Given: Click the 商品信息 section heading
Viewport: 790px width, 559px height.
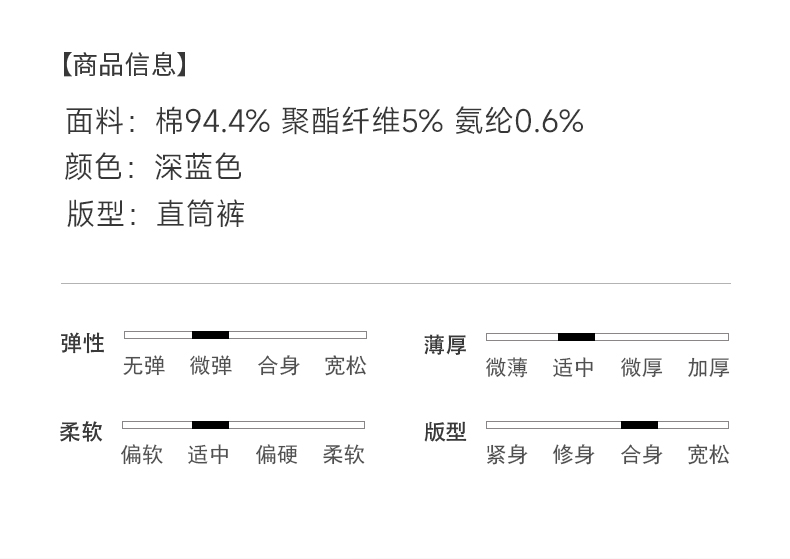Looking at the screenshot, I should [x=124, y=66].
